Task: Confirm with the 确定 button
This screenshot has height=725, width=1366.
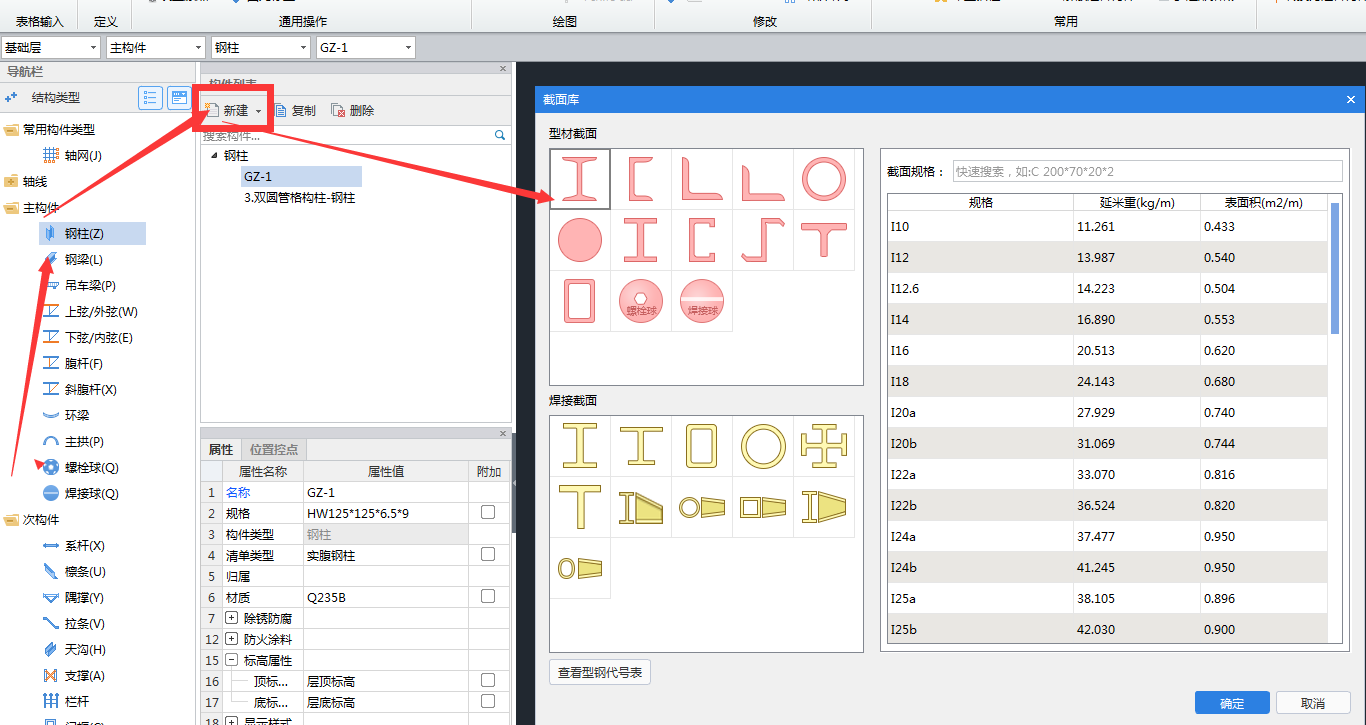Action: [x=1232, y=703]
